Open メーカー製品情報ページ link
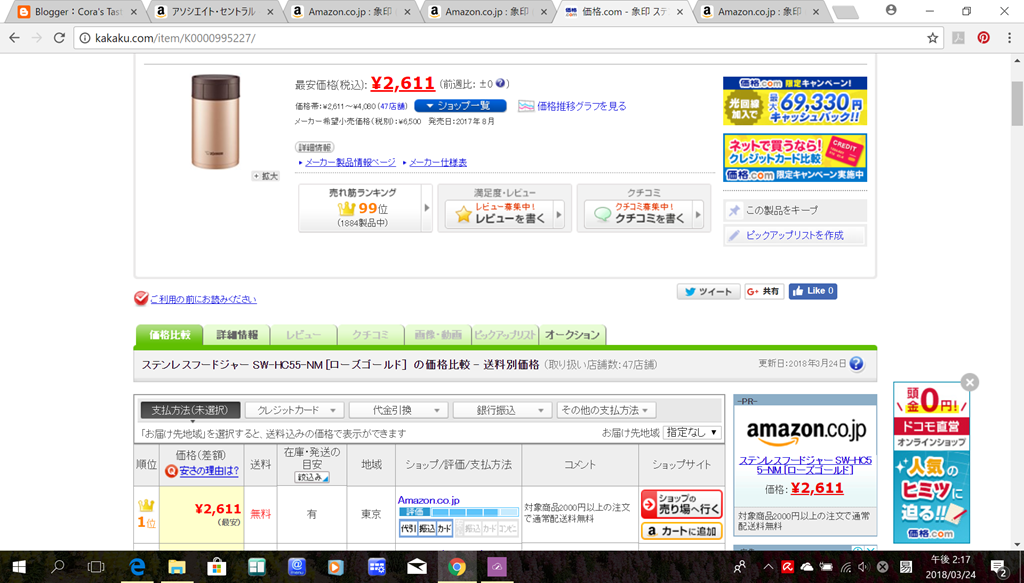1024x583 pixels. click(350, 162)
